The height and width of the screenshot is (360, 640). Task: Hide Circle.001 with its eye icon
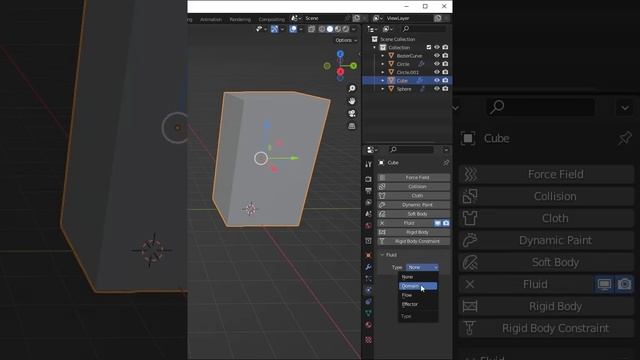[437, 72]
